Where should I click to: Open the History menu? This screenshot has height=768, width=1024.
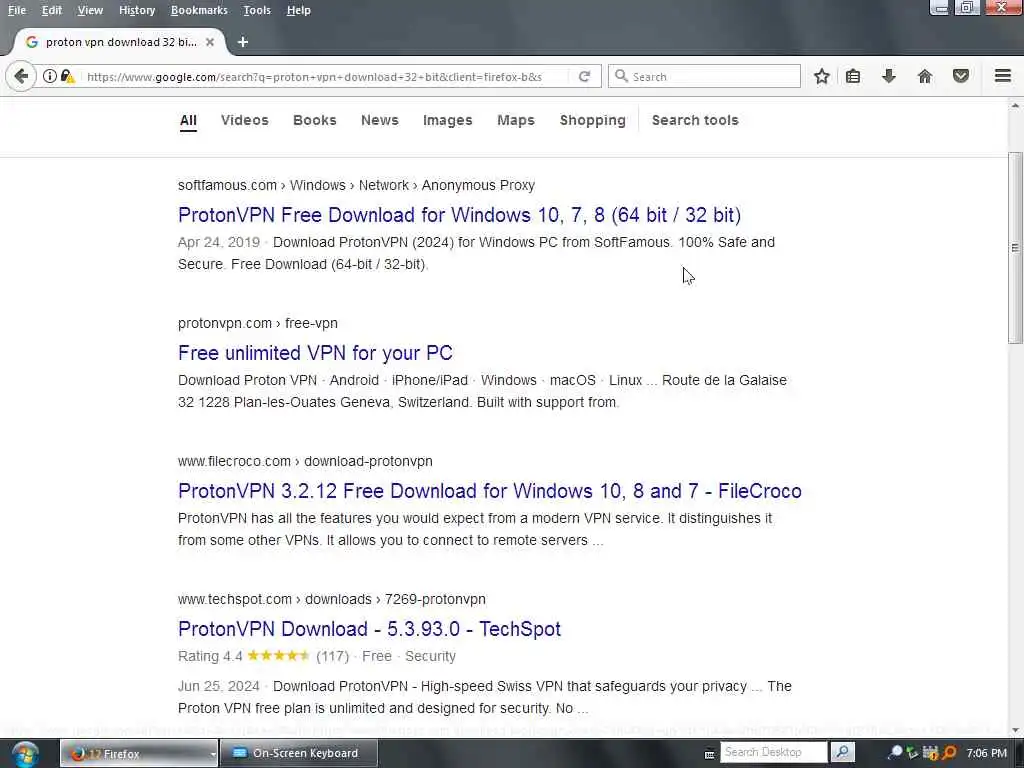pyautogui.click(x=137, y=10)
